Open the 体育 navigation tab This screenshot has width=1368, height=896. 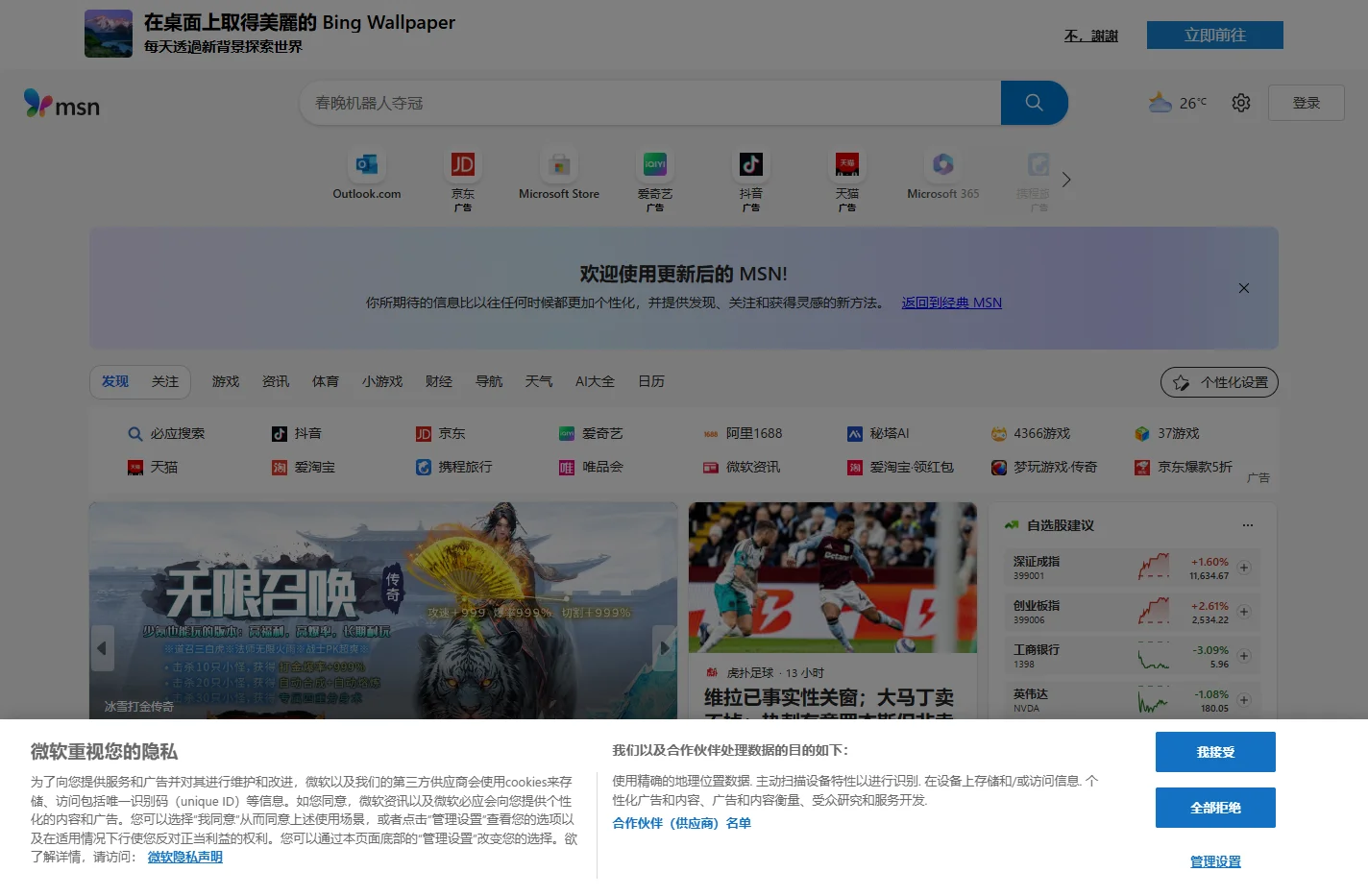tap(326, 381)
